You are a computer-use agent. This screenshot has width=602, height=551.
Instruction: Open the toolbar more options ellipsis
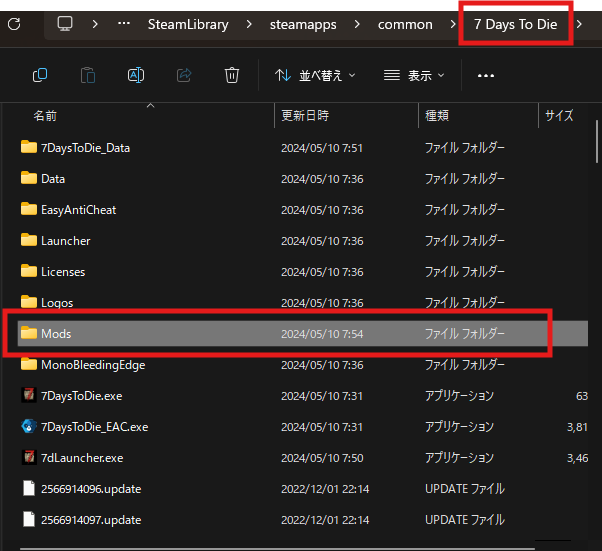[x=486, y=76]
